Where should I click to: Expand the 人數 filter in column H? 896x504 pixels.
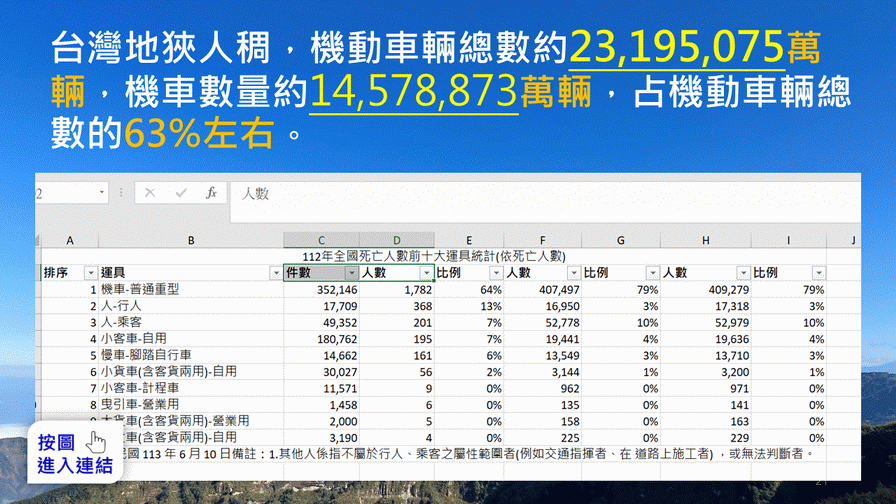click(742, 273)
